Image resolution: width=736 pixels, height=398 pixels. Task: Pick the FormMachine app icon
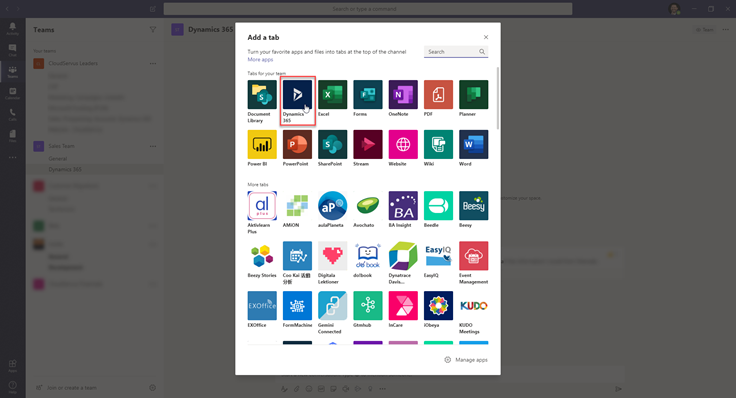point(297,306)
